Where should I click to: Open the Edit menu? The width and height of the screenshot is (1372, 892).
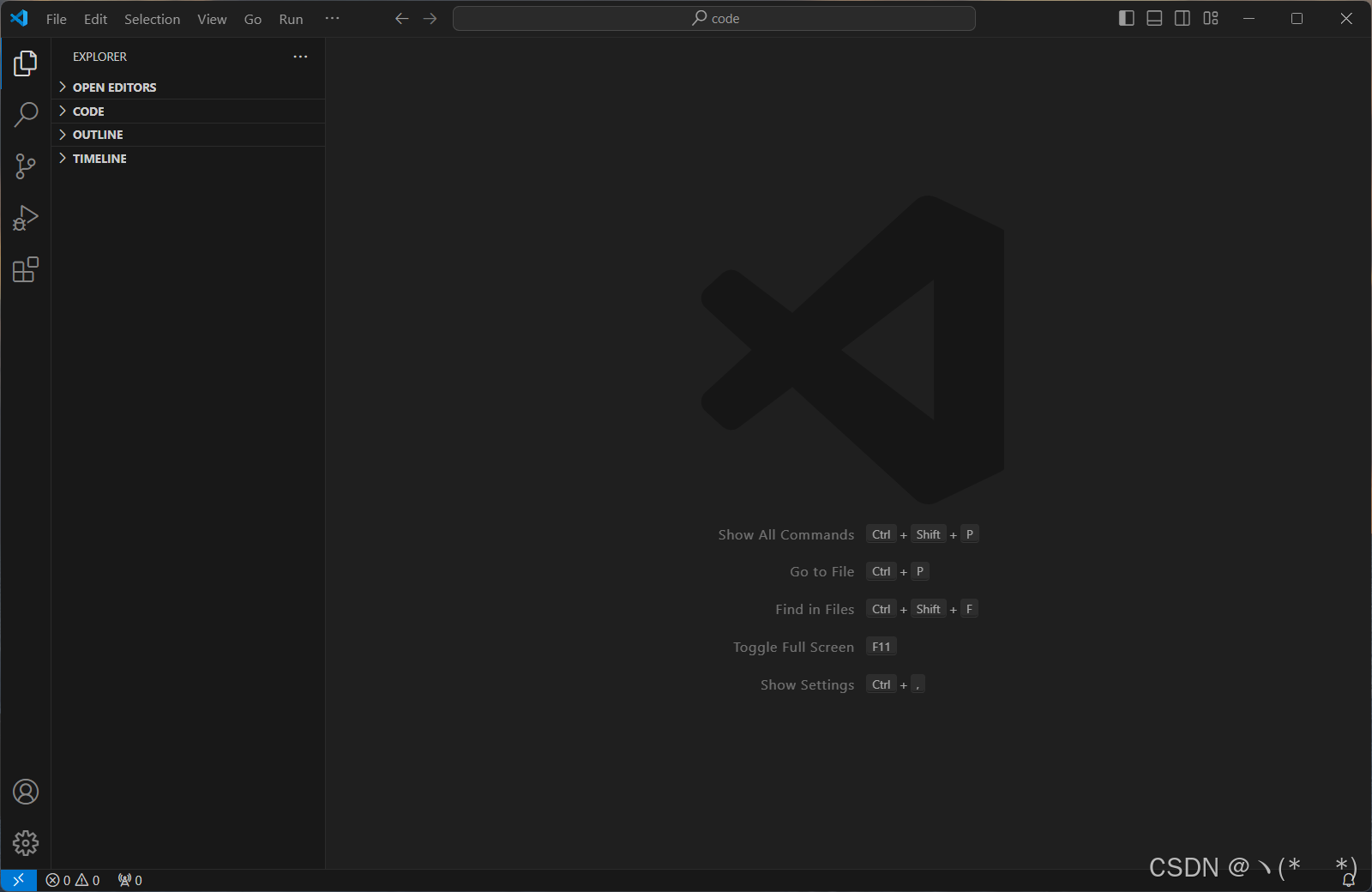pos(95,19)
